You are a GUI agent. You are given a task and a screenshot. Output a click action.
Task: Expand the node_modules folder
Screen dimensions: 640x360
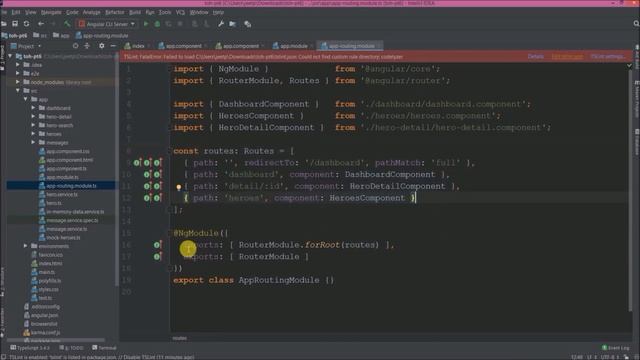tap(18, 82)
